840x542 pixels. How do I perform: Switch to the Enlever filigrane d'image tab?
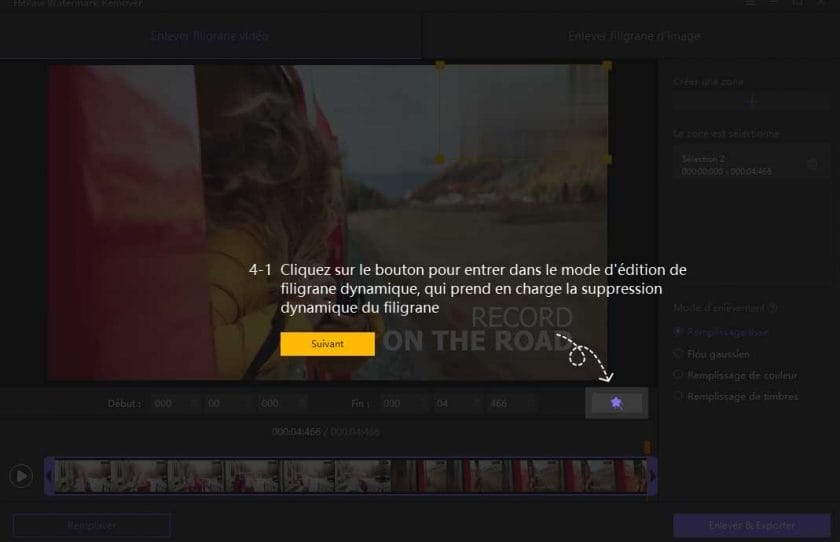pyautogui.click(x=634, y=36)
